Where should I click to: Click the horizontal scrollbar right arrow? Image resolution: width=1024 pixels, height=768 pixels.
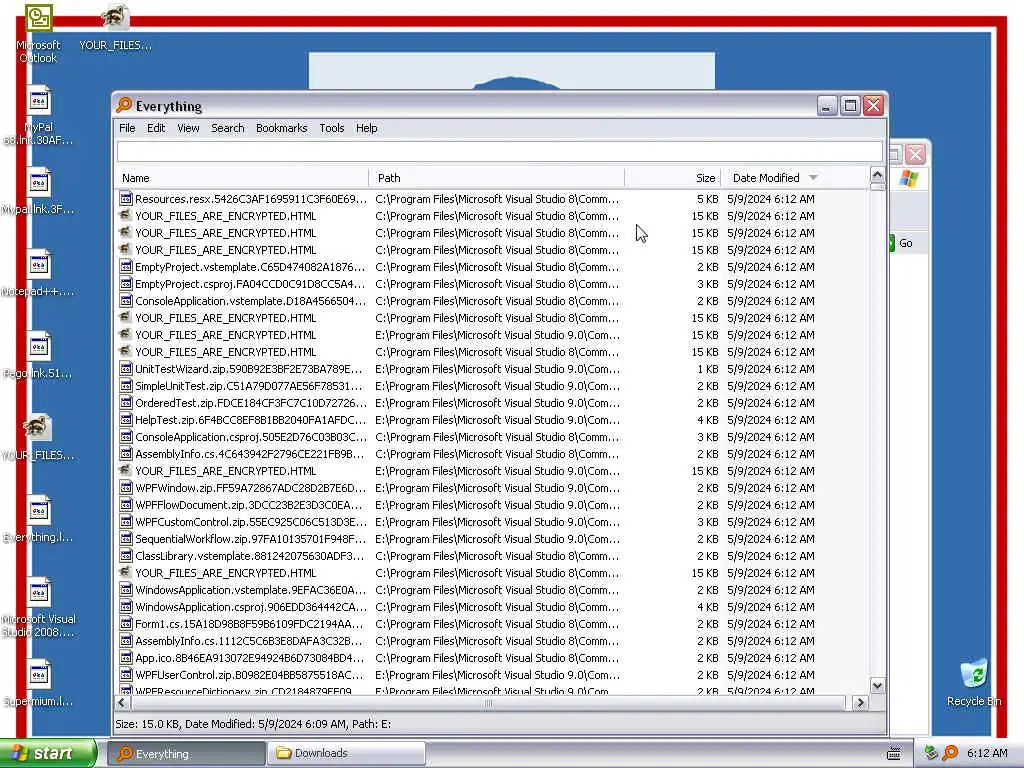click(x=860, y=703)
